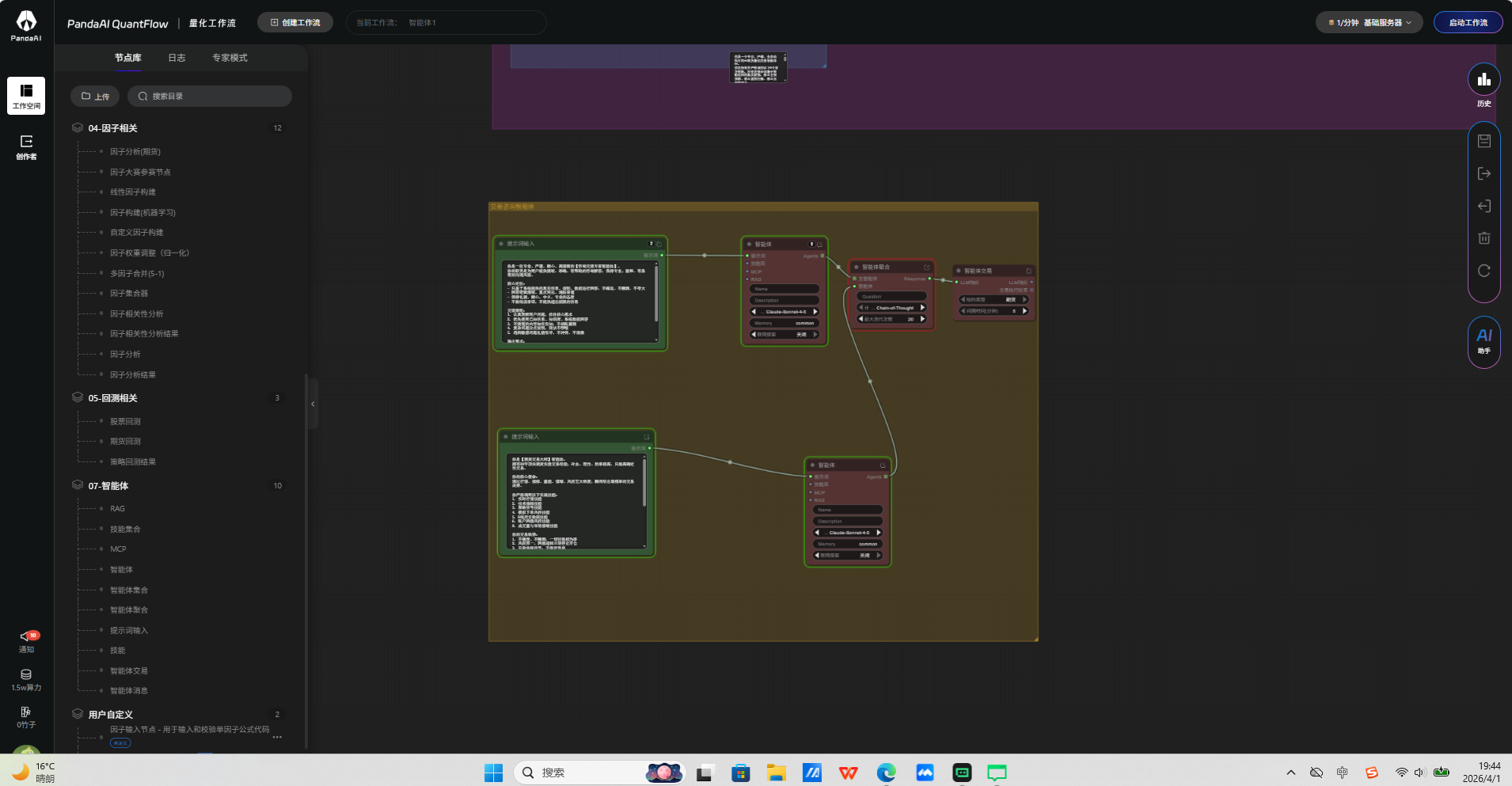The image size is (1512, 786).
Task: Click the 搜索目录 search field
Action: pyautogui.click(x=210, y=97)
